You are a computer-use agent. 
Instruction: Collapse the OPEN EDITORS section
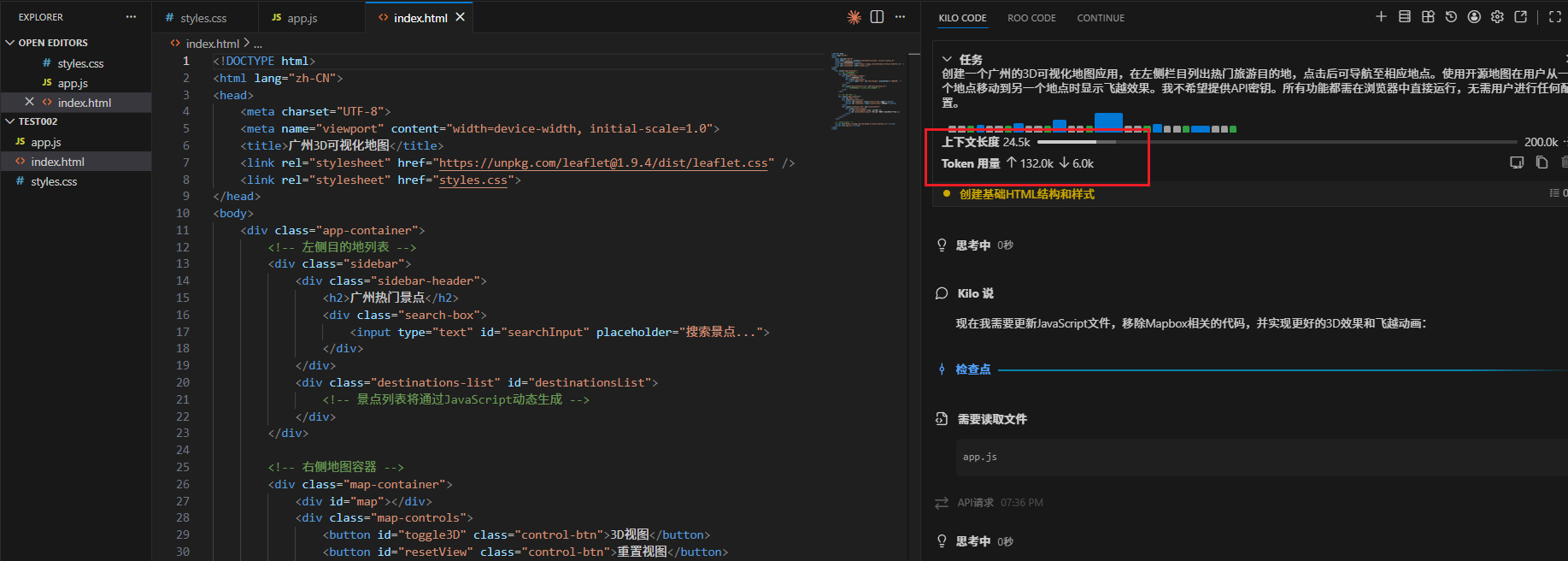(10, 43)
